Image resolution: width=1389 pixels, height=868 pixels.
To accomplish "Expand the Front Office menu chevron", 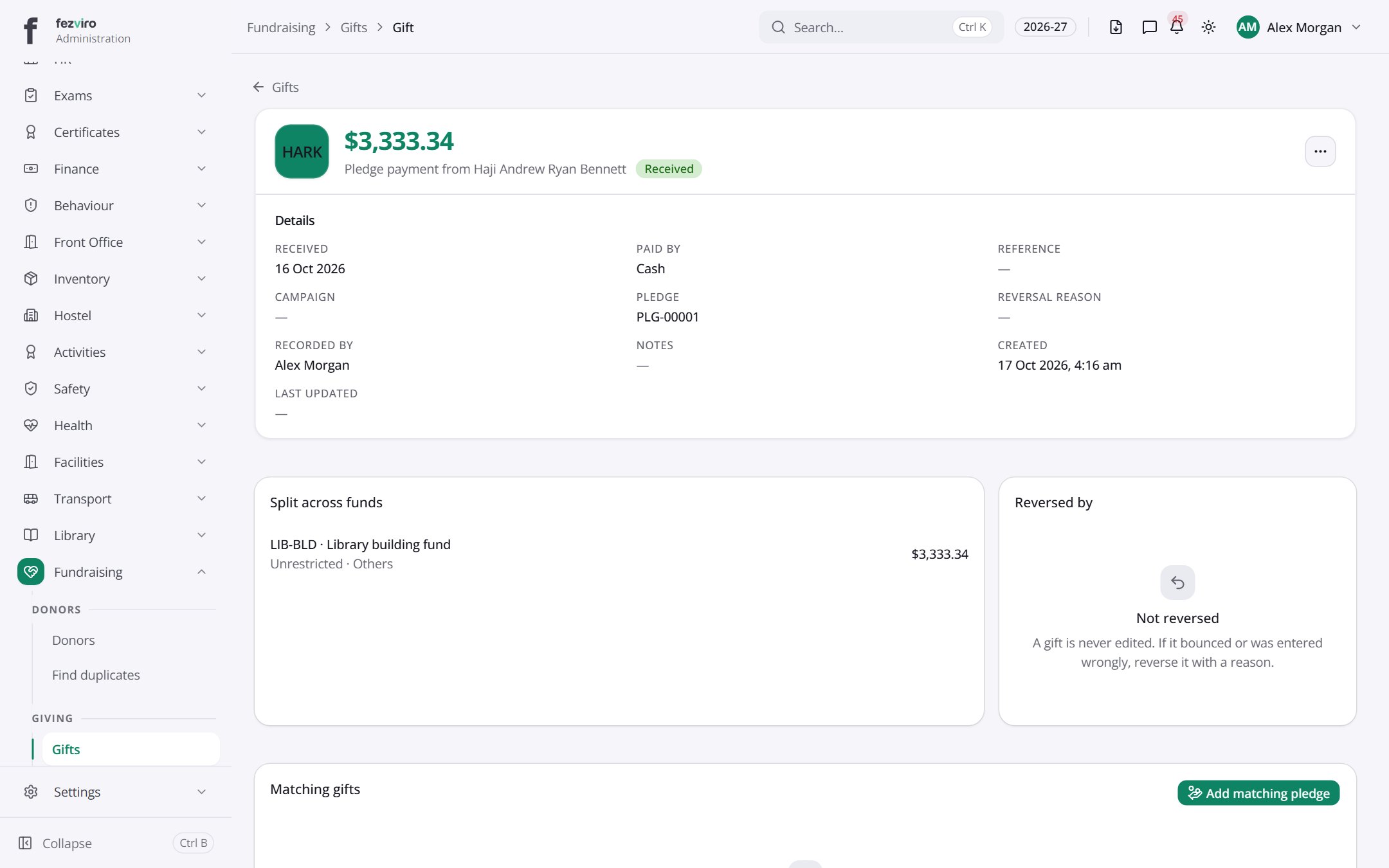I will [201, 242].
